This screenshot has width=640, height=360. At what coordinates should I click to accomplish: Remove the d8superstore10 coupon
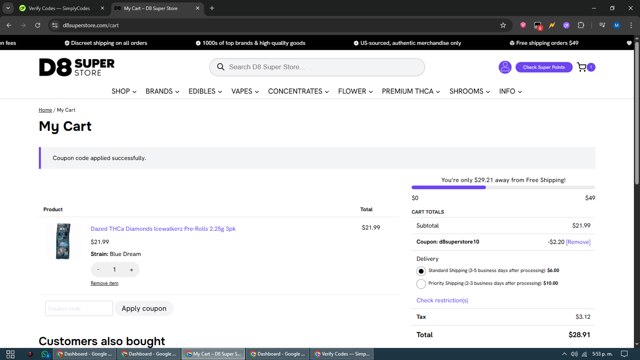[x=578, y=242]
